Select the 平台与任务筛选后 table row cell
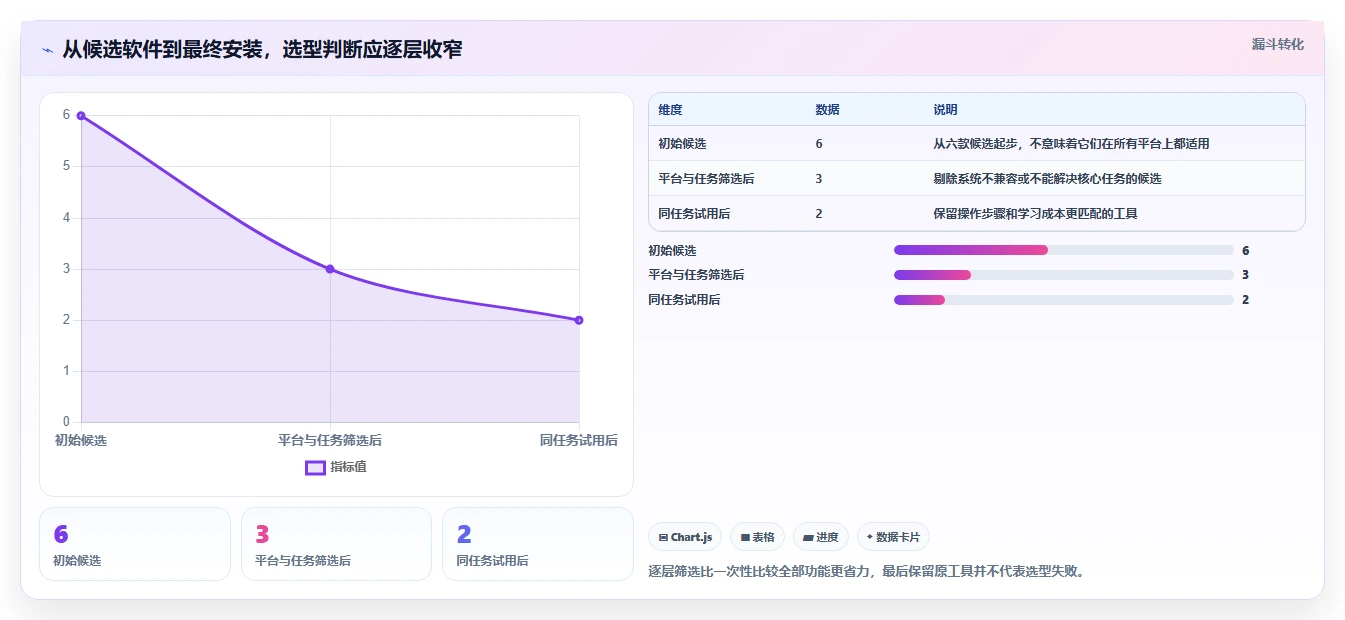Image resolution: width=1345 pixels, height=620 pixels. (706, 179)
